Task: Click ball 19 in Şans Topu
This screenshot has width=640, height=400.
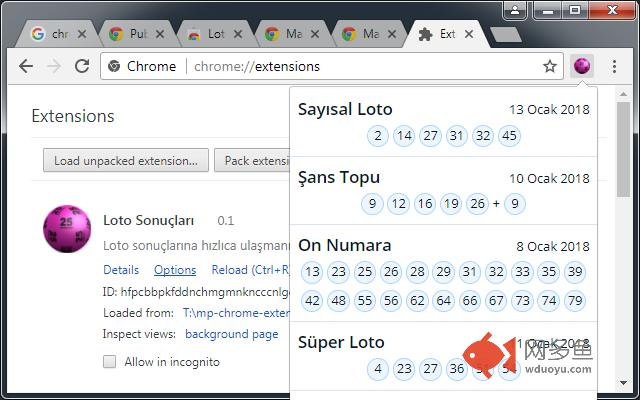Action: [451, 203]
